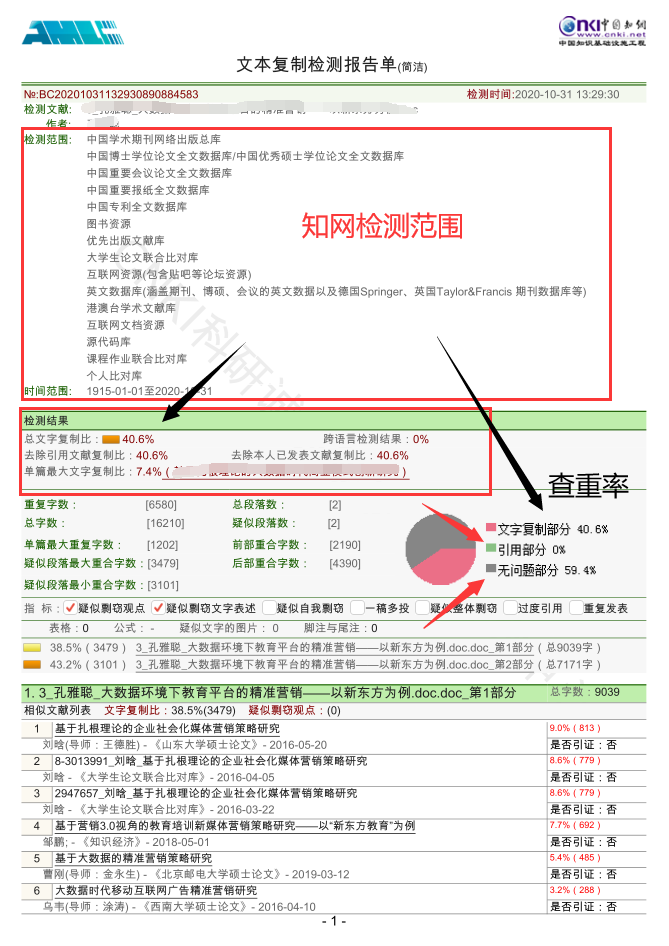
Task: Click the green 引用部分 legend square
Action: [490, 549]
